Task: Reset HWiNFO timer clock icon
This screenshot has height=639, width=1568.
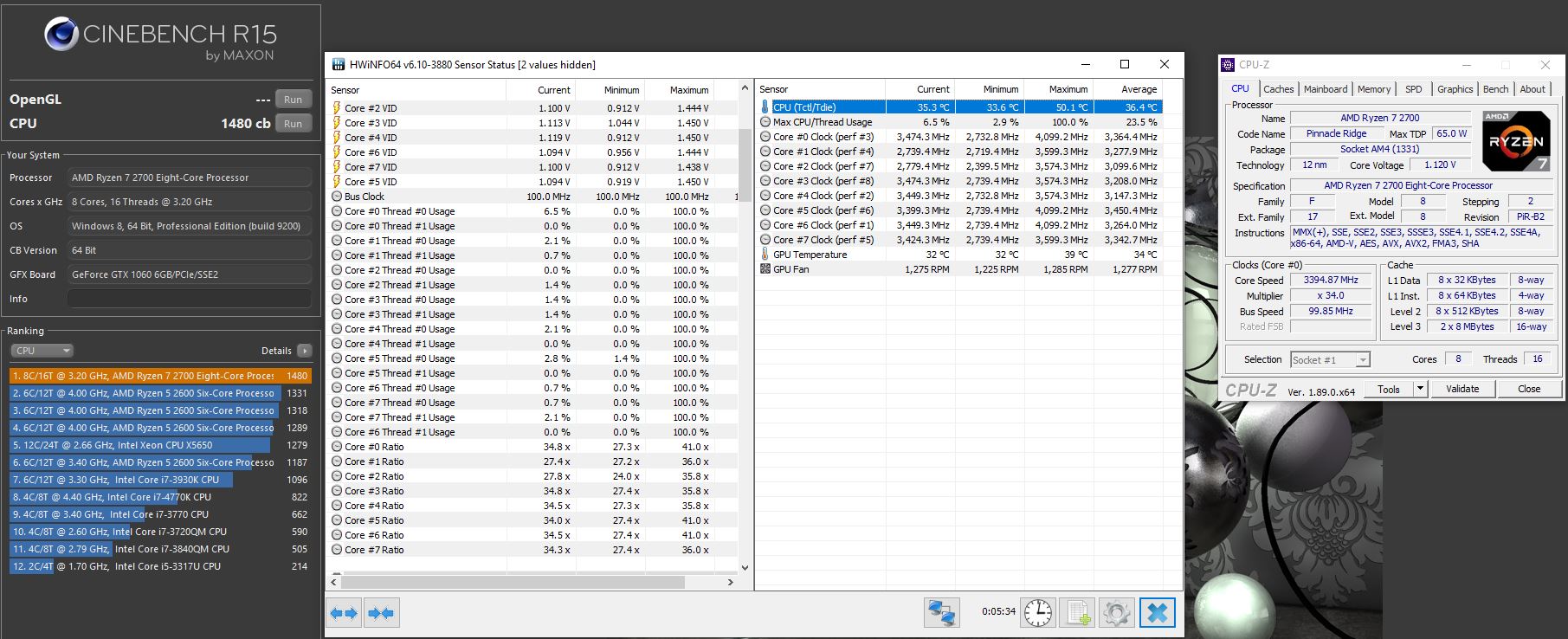Action: [1038, 613]
